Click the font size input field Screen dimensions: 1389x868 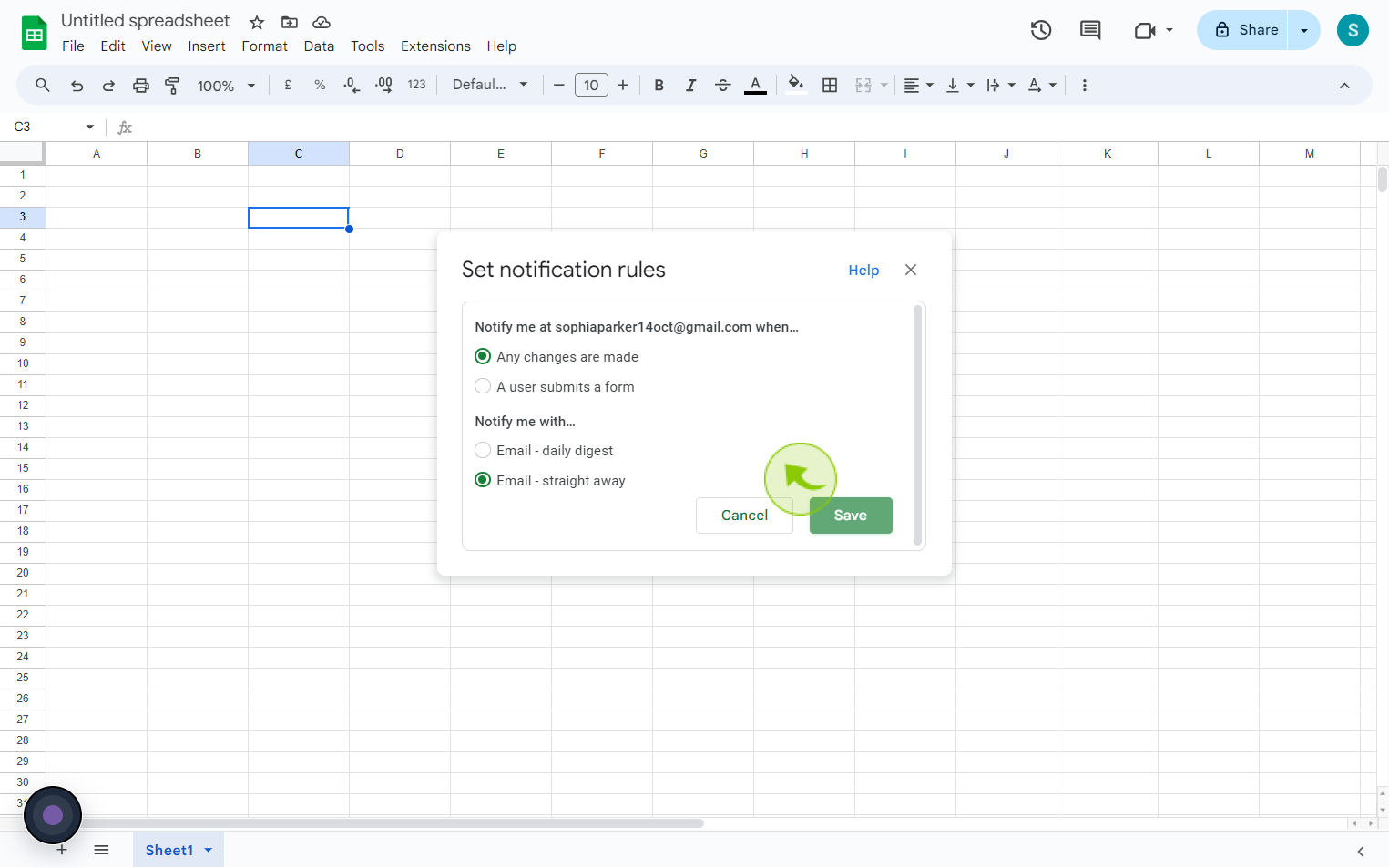[x=591, y=85]
